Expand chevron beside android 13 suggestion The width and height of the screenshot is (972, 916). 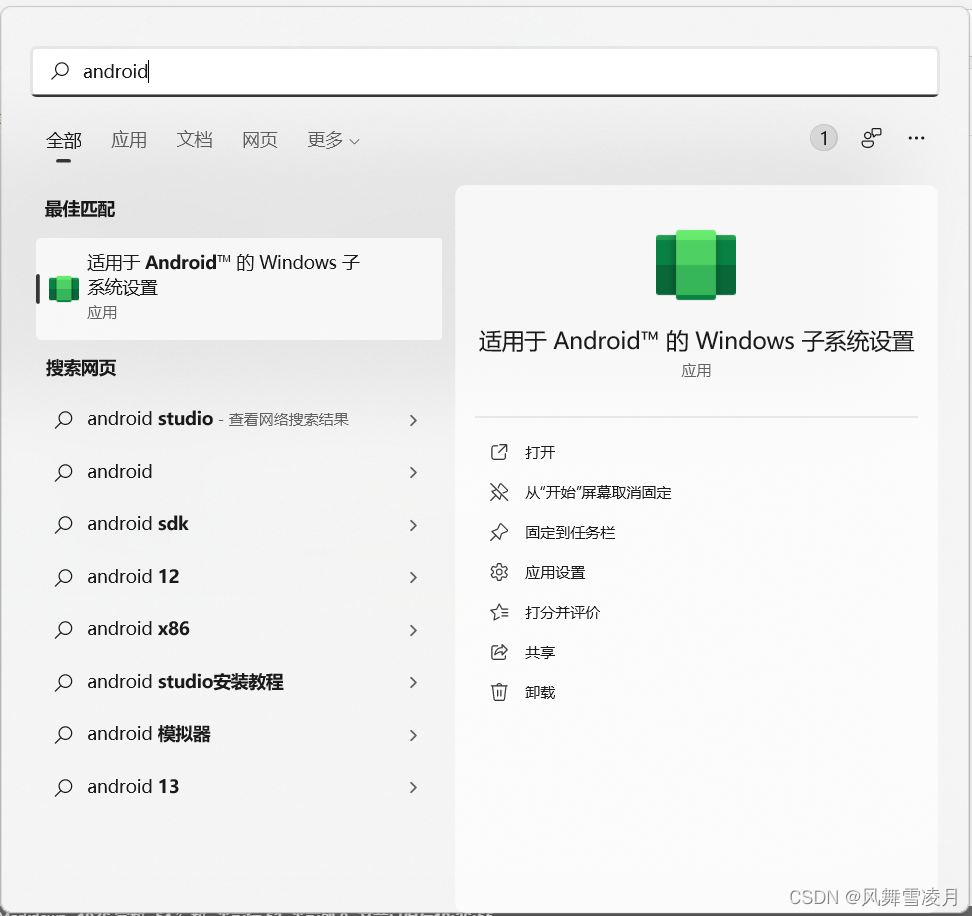click(x=413, y=787)
